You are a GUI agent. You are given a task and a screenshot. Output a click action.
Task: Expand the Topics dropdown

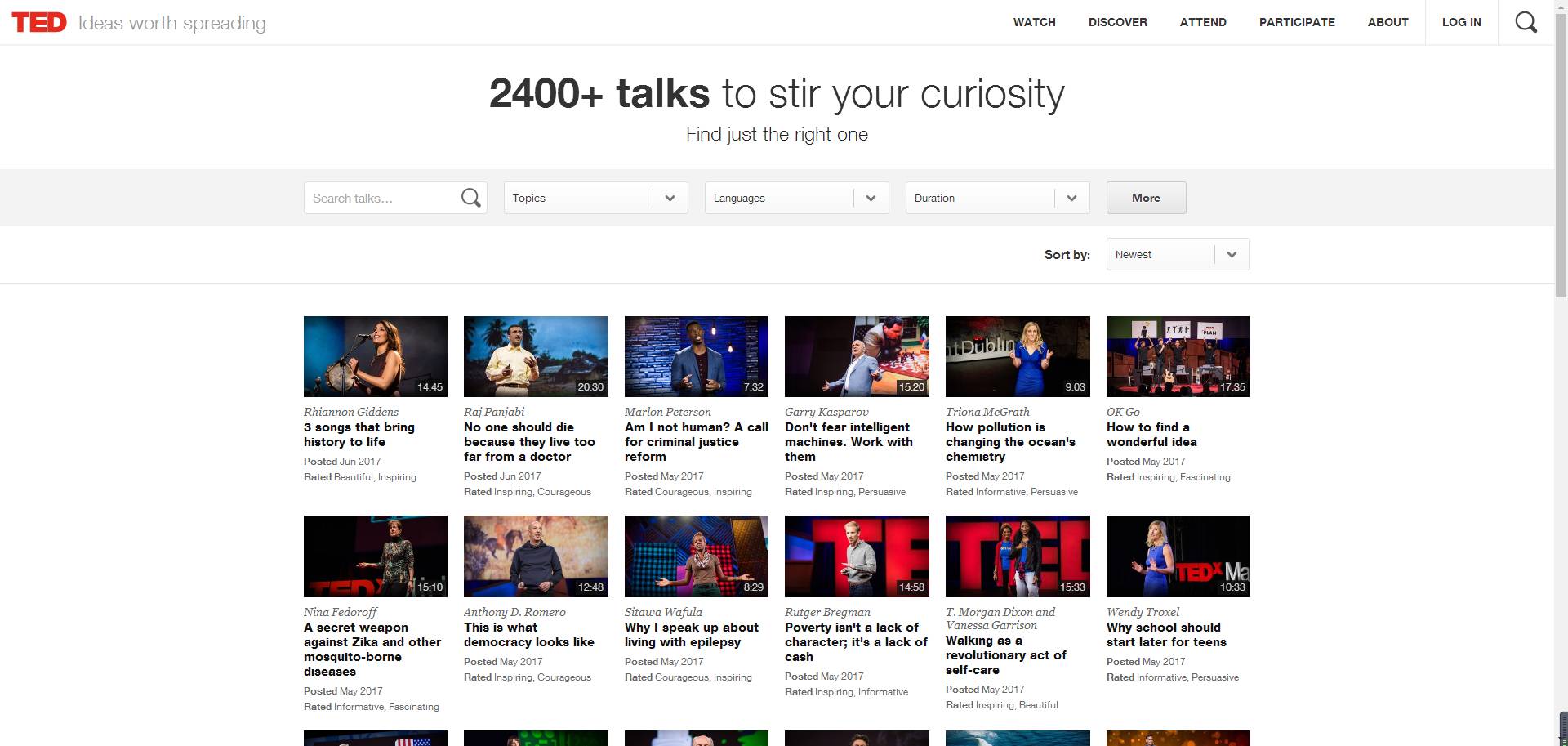click(x=595, y=198)
